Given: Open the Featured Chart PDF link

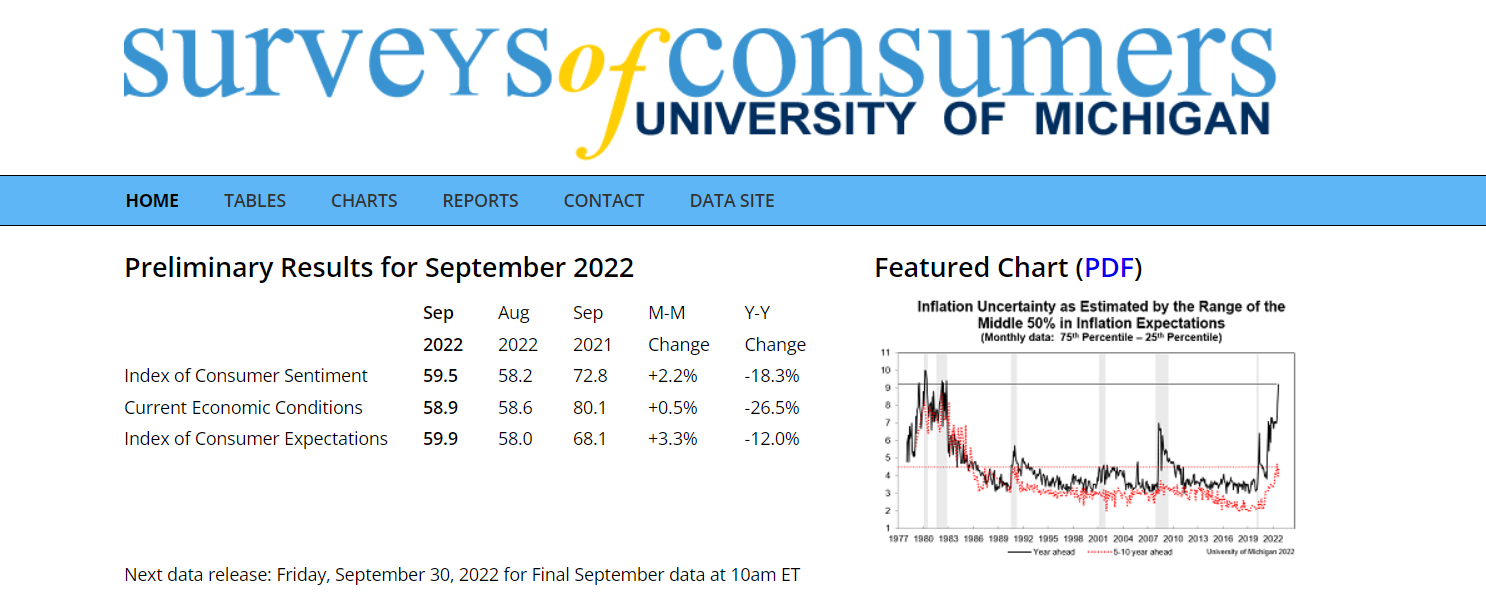Looking at the screenshot, I should click(1108, 268).
